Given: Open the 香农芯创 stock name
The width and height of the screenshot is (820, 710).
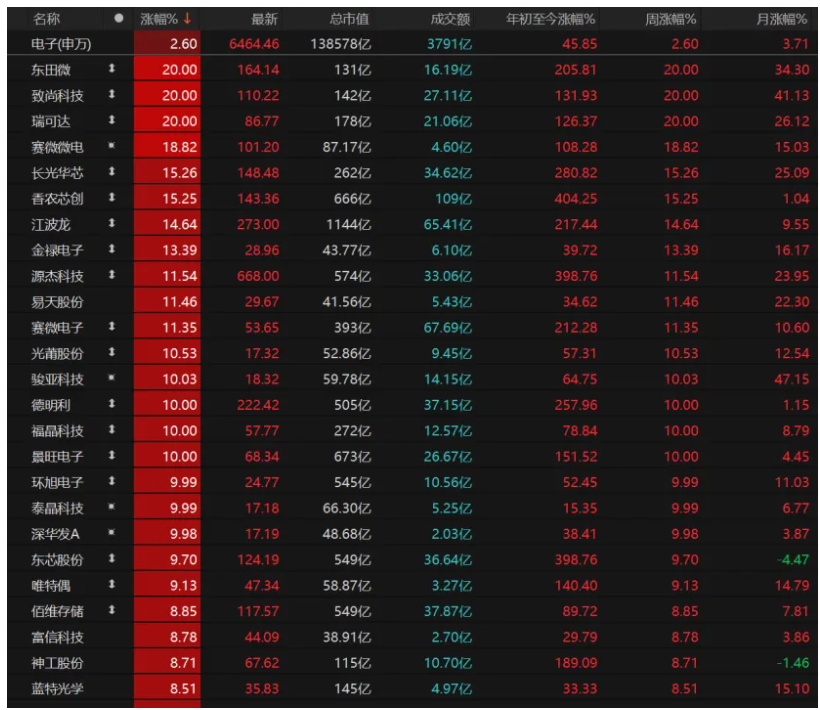Looking at the screenshot, I should 58,199.
